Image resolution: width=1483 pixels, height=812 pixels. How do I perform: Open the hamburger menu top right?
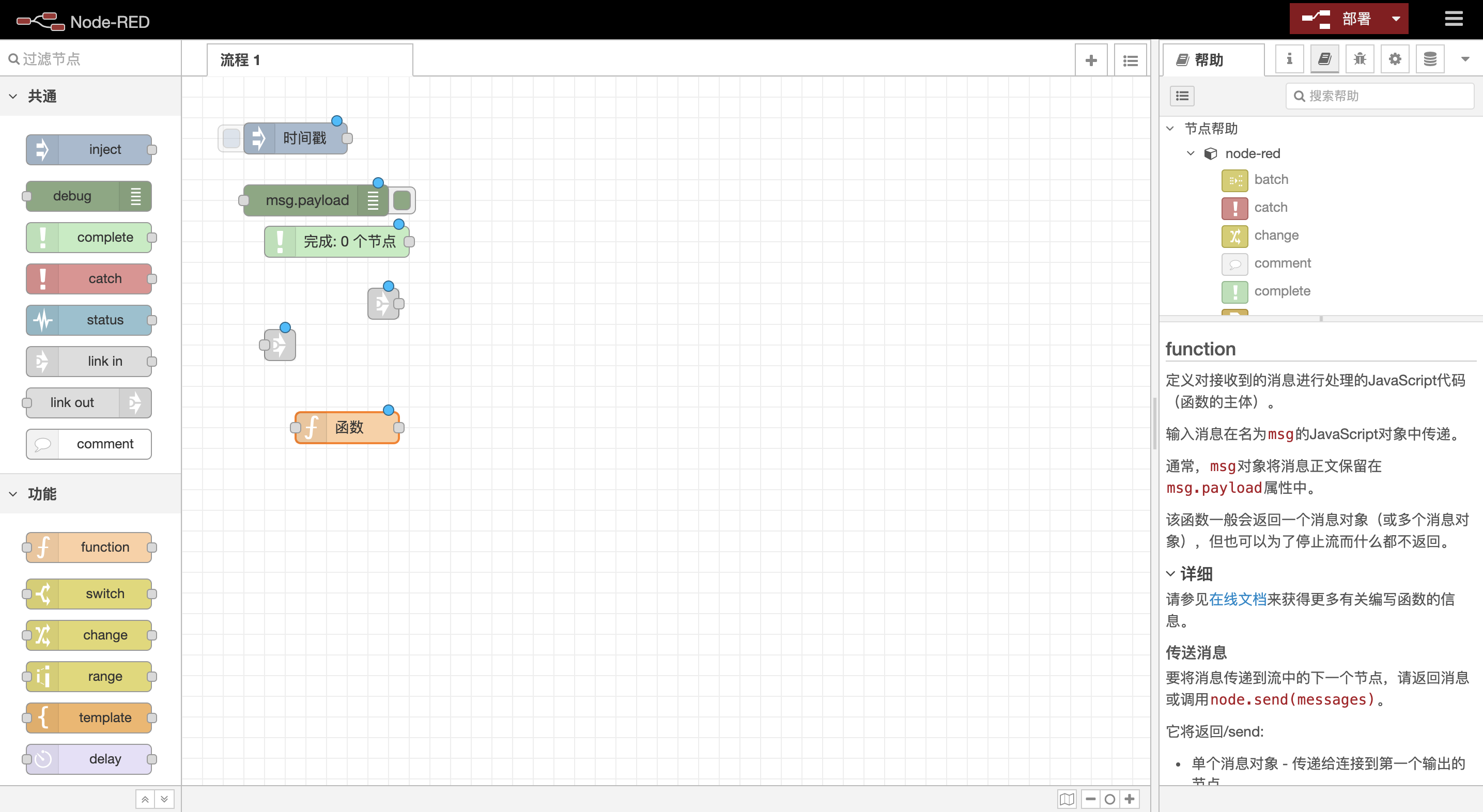[x=1455, y=18]
